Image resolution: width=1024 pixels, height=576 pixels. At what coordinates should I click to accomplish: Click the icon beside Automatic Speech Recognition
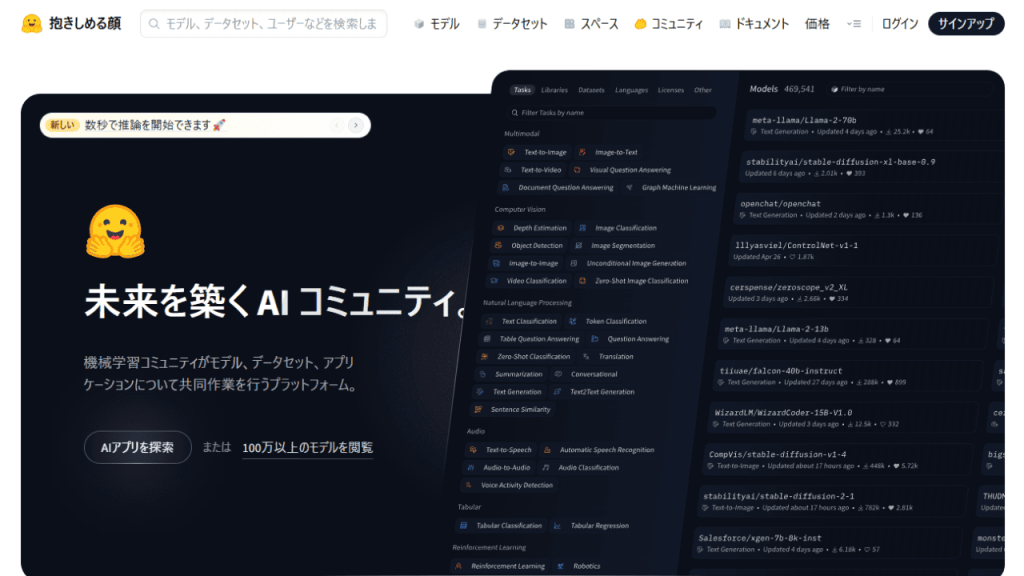point(547,450)
